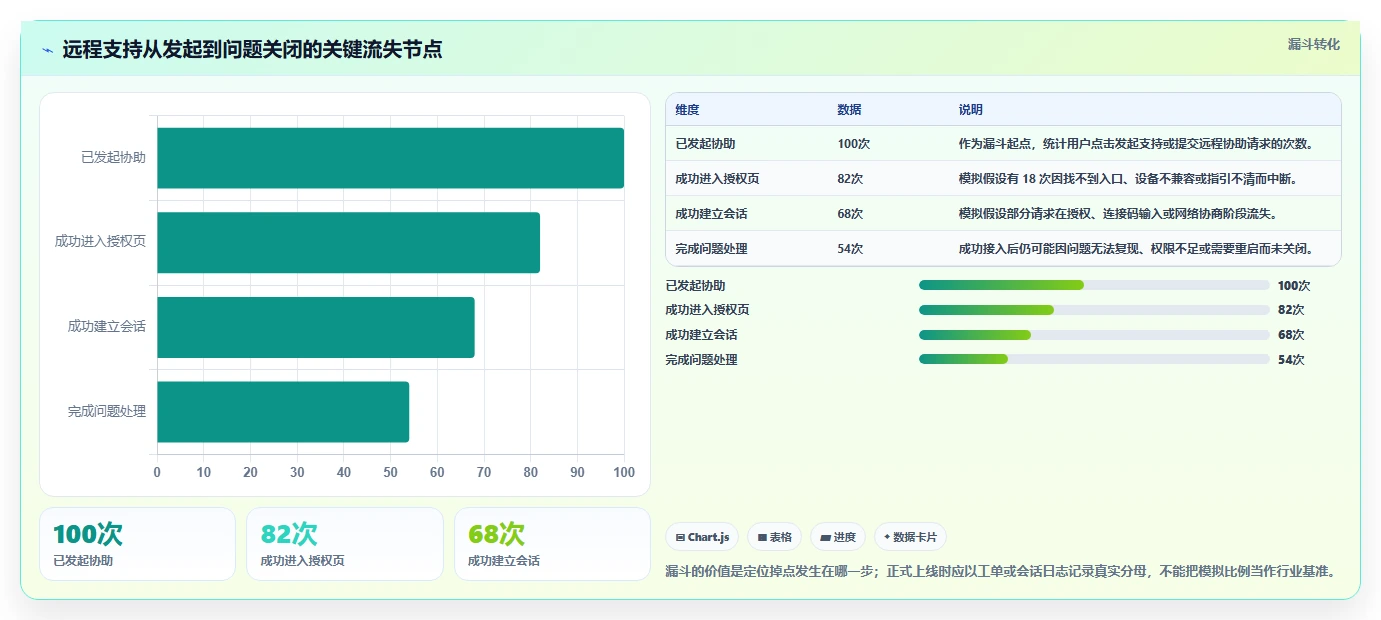Select the 进度 tag chip
The height and width of the screenshot is (620, 1381).
tap(838, 537)
